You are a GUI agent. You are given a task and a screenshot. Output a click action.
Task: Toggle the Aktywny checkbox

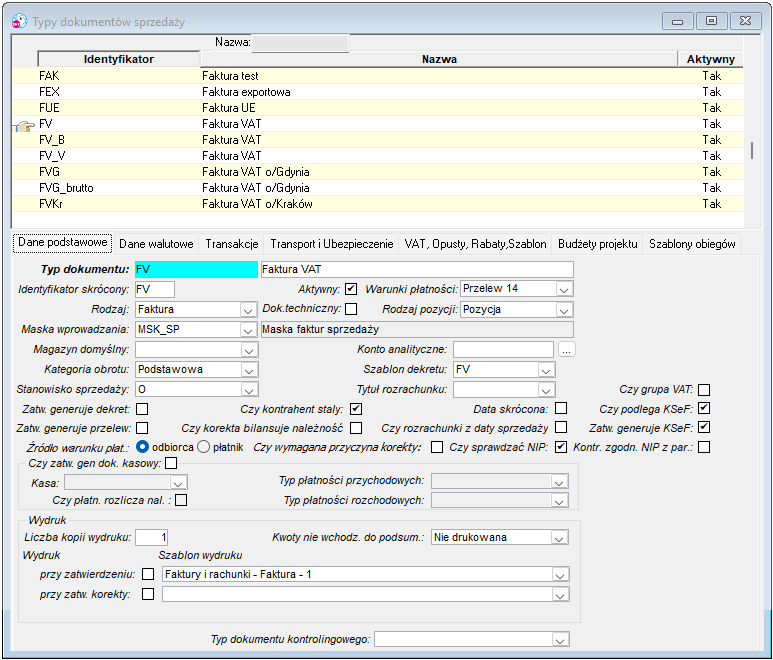pos(351,289)
